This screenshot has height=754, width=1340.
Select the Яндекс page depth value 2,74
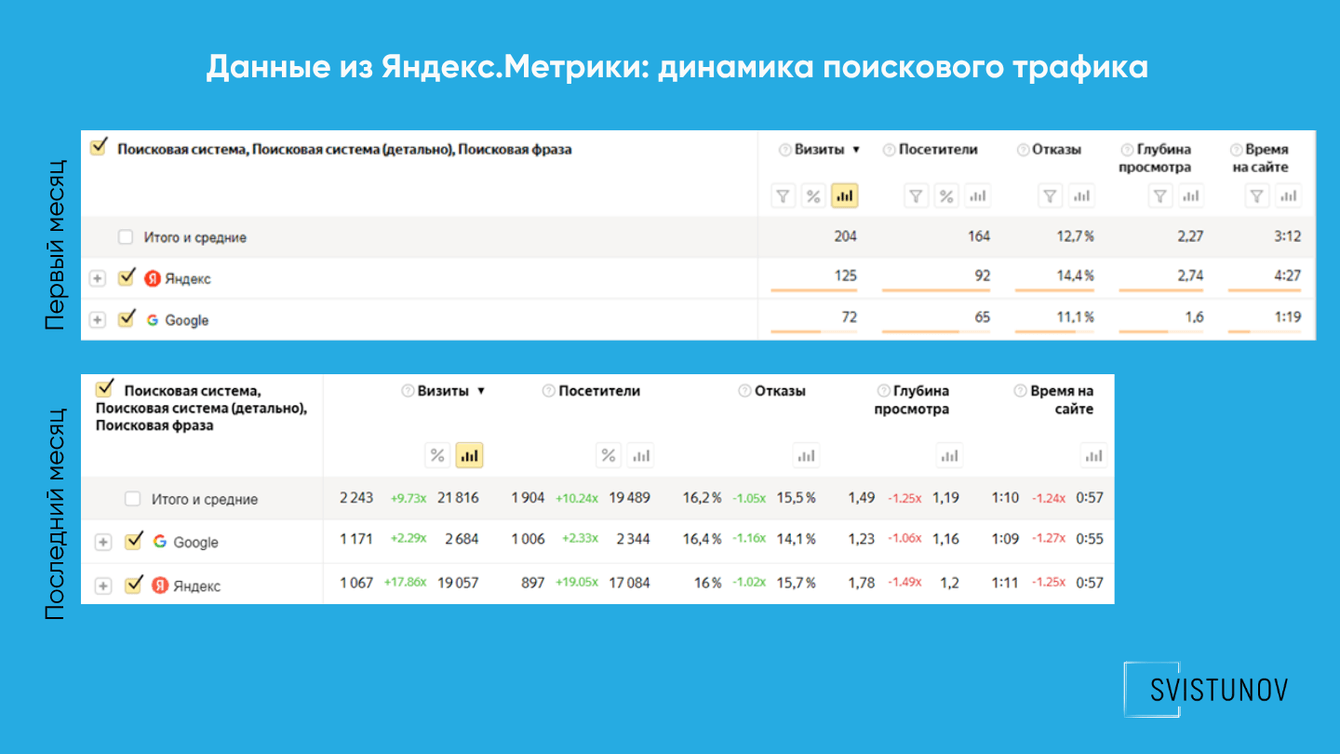point(1190,275)
